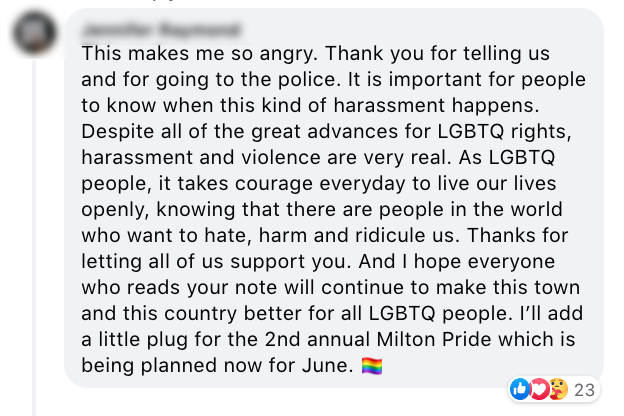Click the red heart Love reaction icon
This screenshot has width=624, height=416.
coord(539,389)
